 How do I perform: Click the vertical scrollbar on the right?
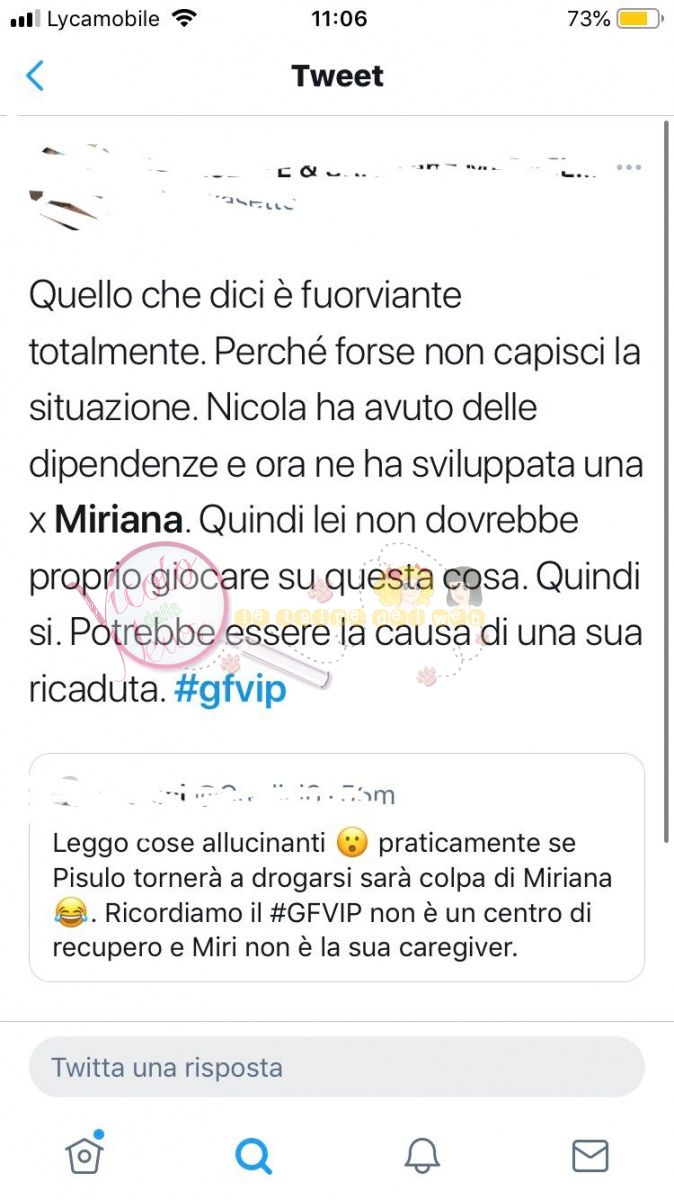pos(667,480)
